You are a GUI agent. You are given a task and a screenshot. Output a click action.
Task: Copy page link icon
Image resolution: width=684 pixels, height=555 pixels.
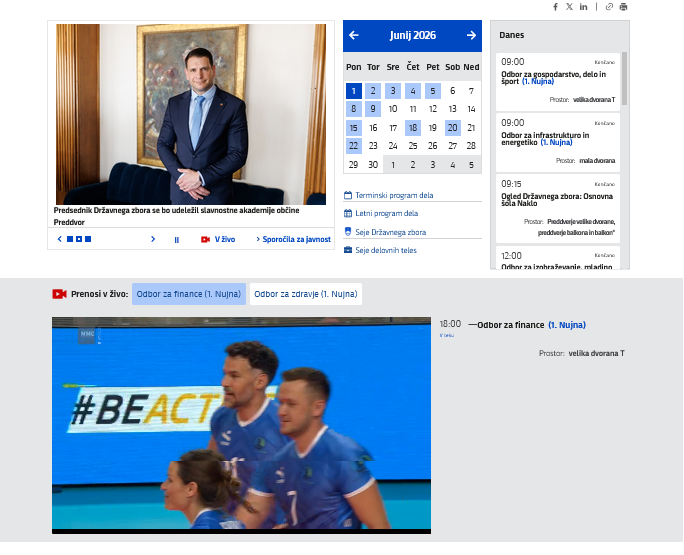coord(609,7)
